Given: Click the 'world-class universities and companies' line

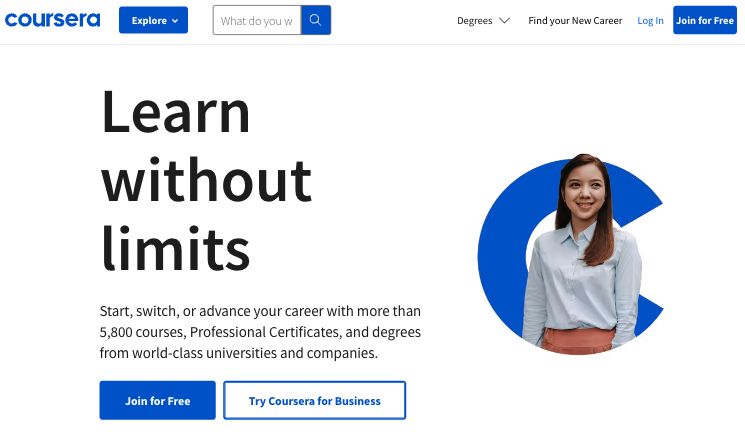Looking at the screenshot, I should click(x=255, y=353).
